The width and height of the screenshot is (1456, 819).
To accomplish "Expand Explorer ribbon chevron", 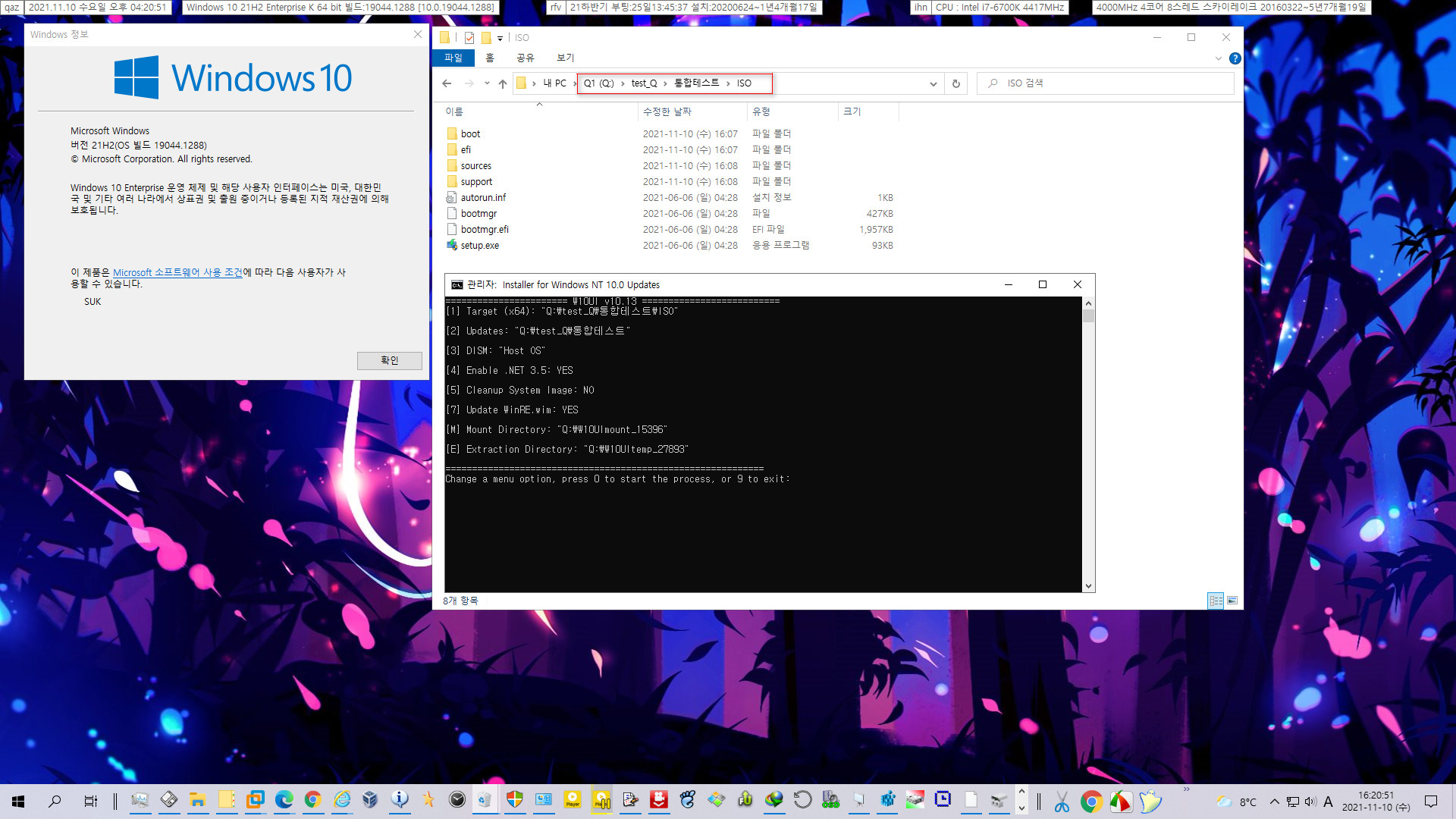I will pos(1219,58).
